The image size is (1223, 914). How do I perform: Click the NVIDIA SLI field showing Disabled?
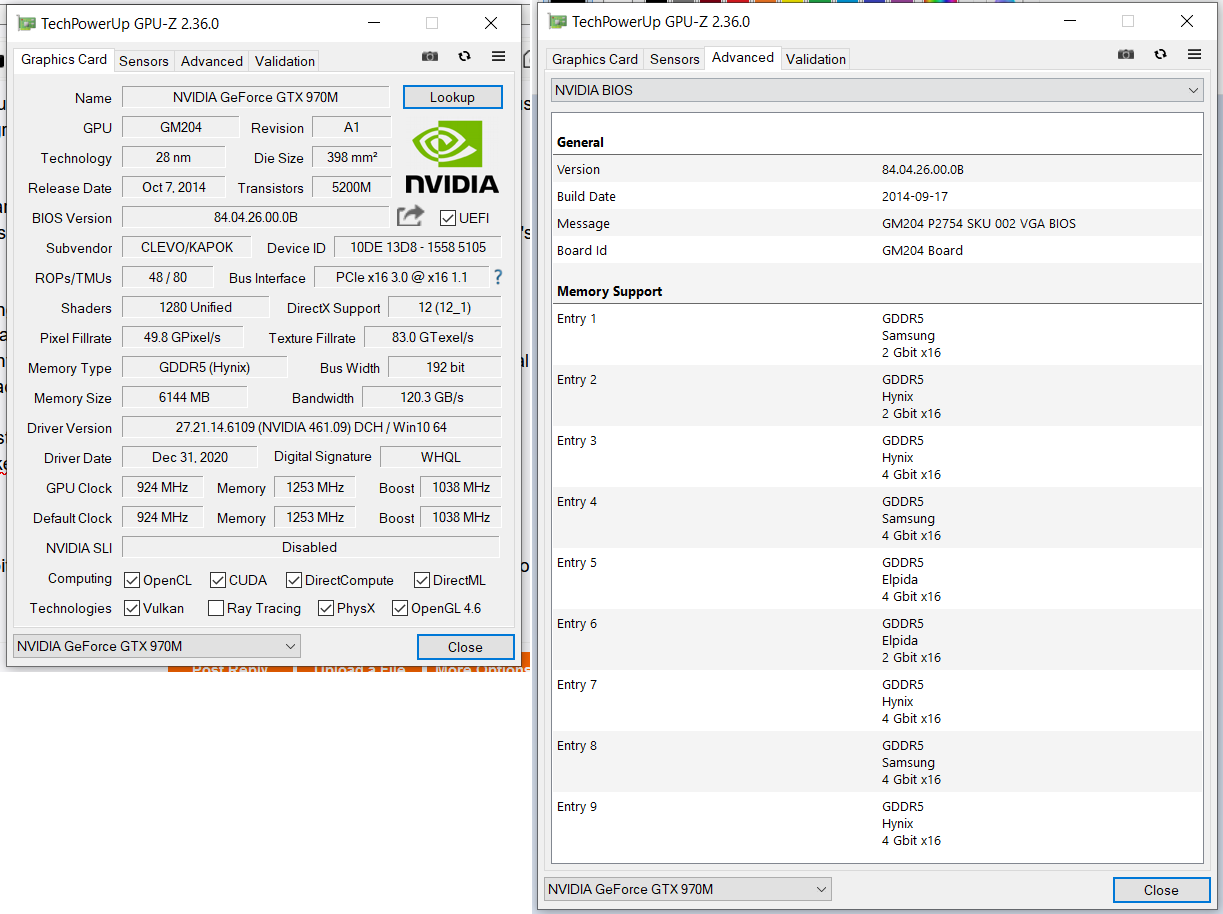[x=310, y=547]
